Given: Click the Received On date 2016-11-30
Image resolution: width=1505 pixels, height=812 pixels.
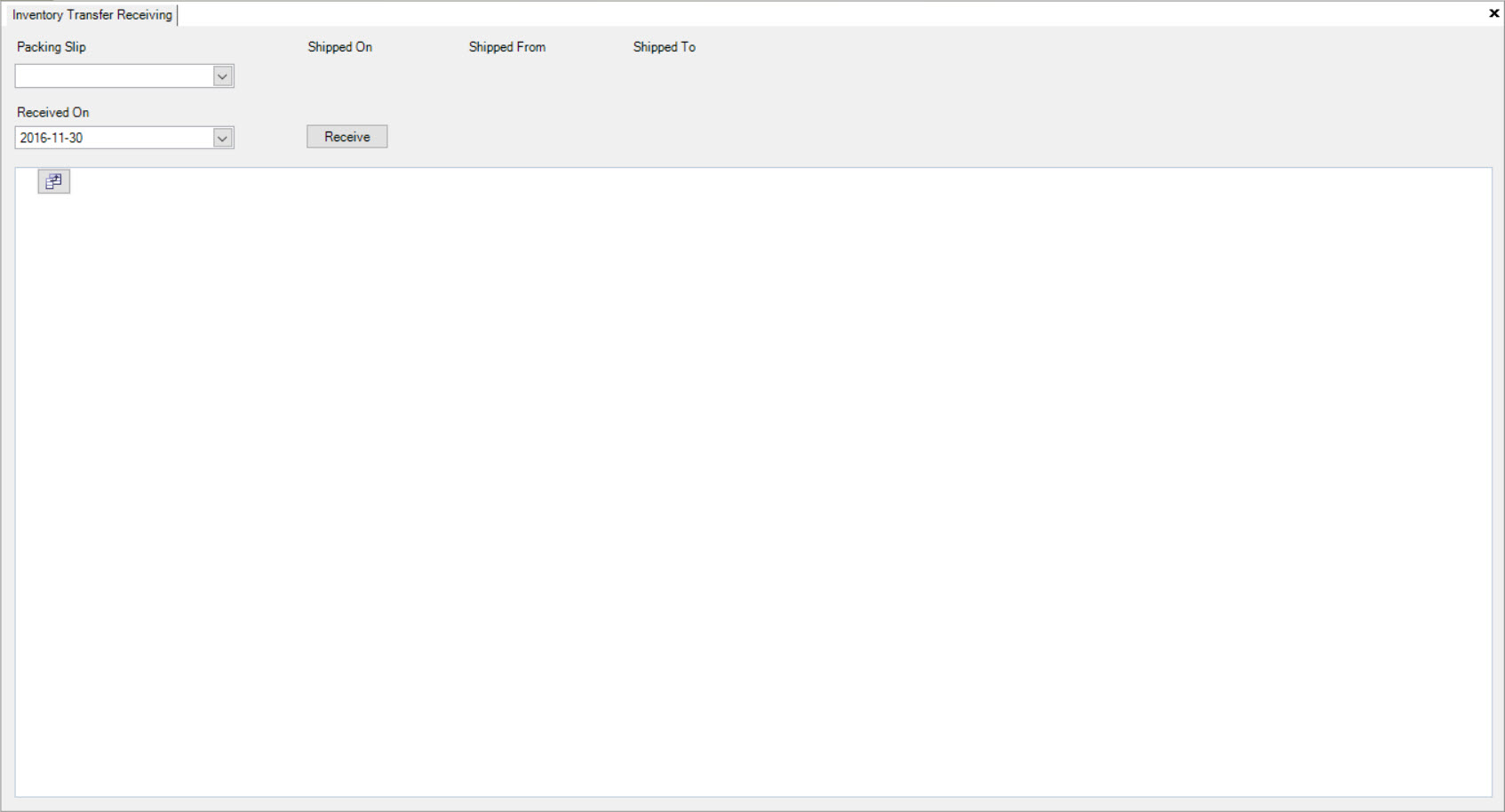Looking at the screenshot, I should [x=52, y=138].
